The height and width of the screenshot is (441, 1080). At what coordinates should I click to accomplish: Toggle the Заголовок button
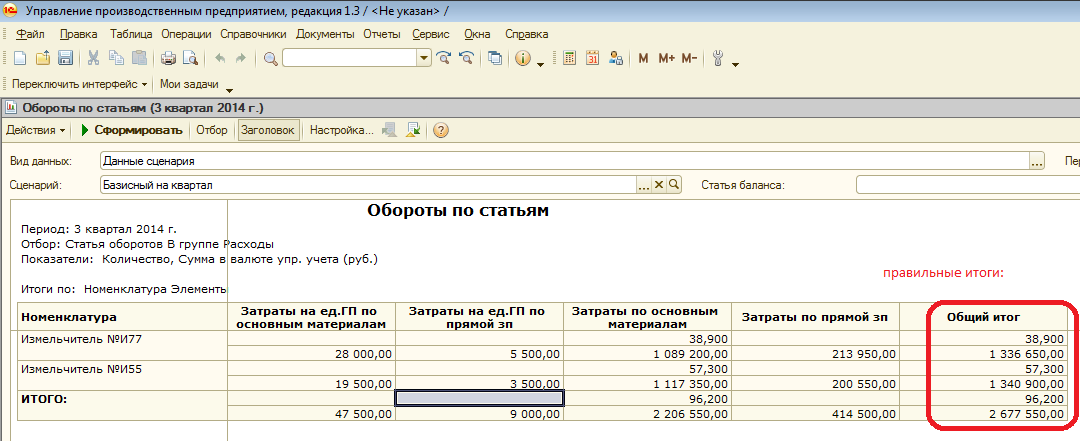click(x=268, y=130)
